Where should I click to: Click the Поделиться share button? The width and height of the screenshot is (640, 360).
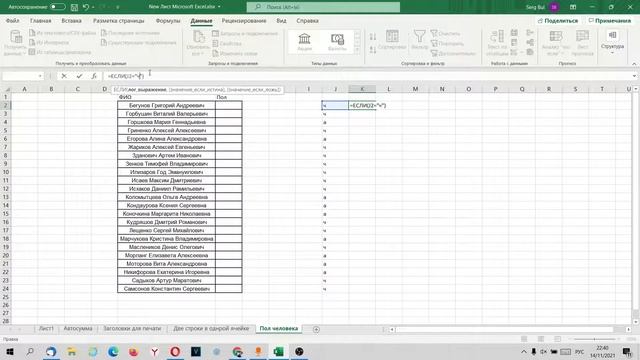[x=558, y=20]
